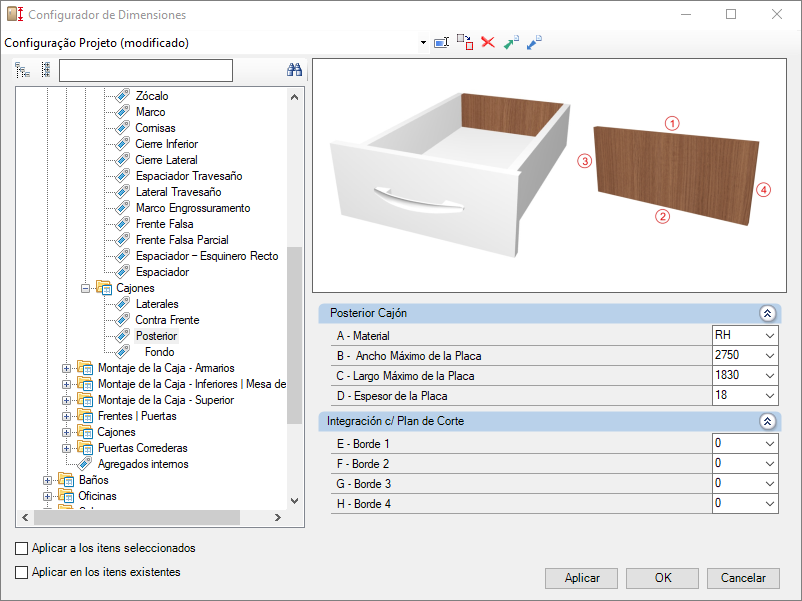Expand Montaje de la Caja - Armarios
Image resolution: width=802 pixels, height=601 pixels.
66,368
